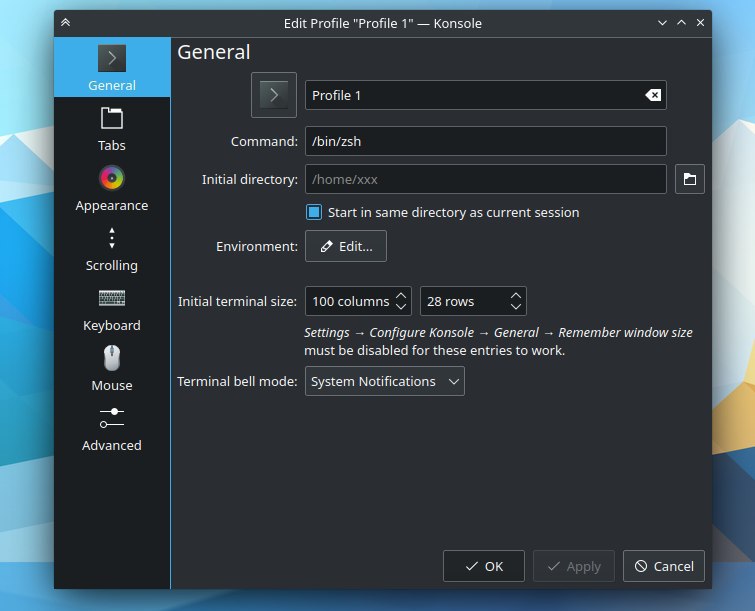
Task: Toggle Start in same directory checkbox
Action: click(314, 212)
